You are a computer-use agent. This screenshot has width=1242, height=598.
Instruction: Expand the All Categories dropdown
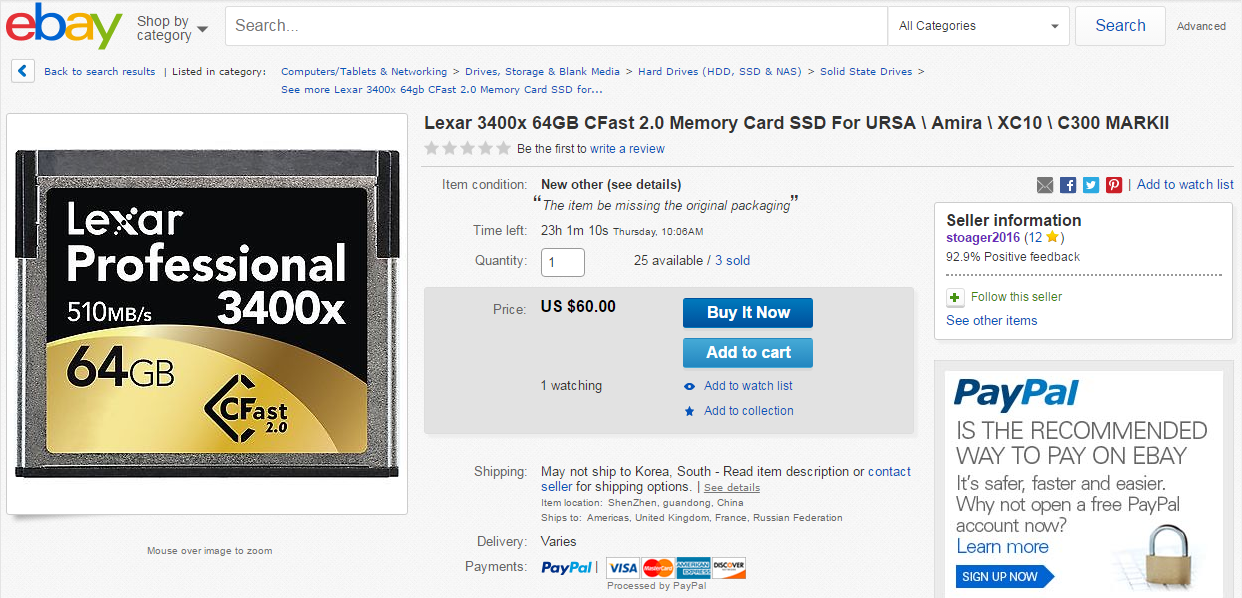[978, 26]
